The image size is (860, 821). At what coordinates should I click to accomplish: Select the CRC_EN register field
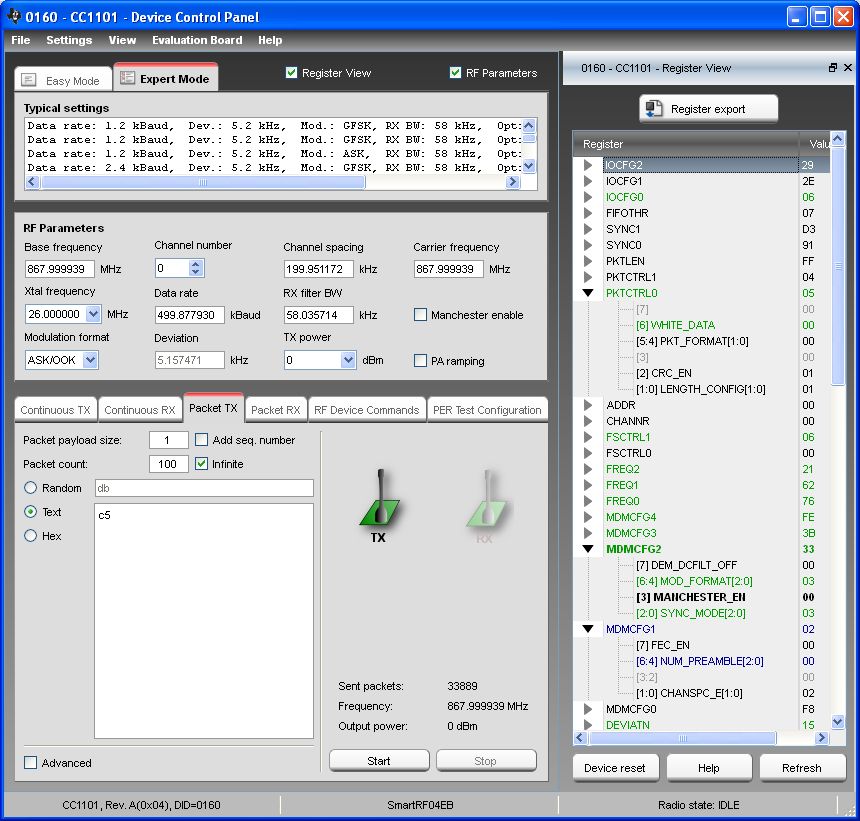pyautogui.click(x=664, y=373)
